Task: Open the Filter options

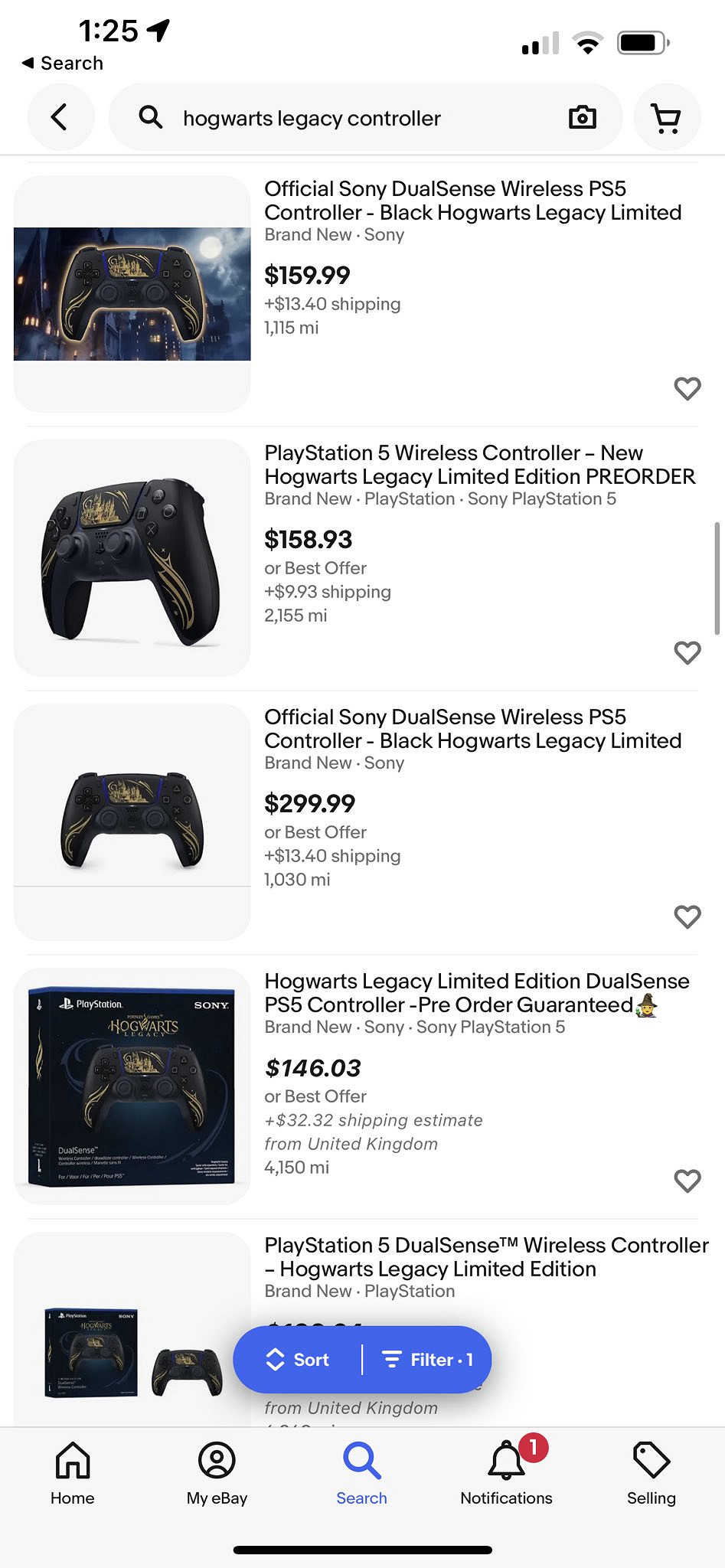Action: (427, 1360)
